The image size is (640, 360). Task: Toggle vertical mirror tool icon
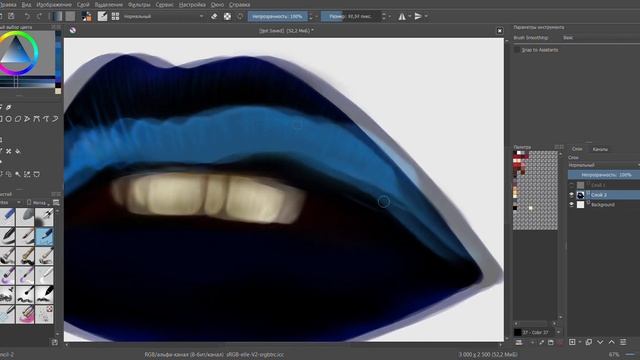click(418, 16)
